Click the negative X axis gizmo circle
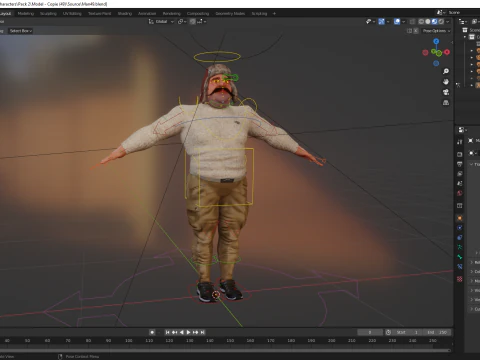Screen dimensions: 480x360 click(425, 52)
